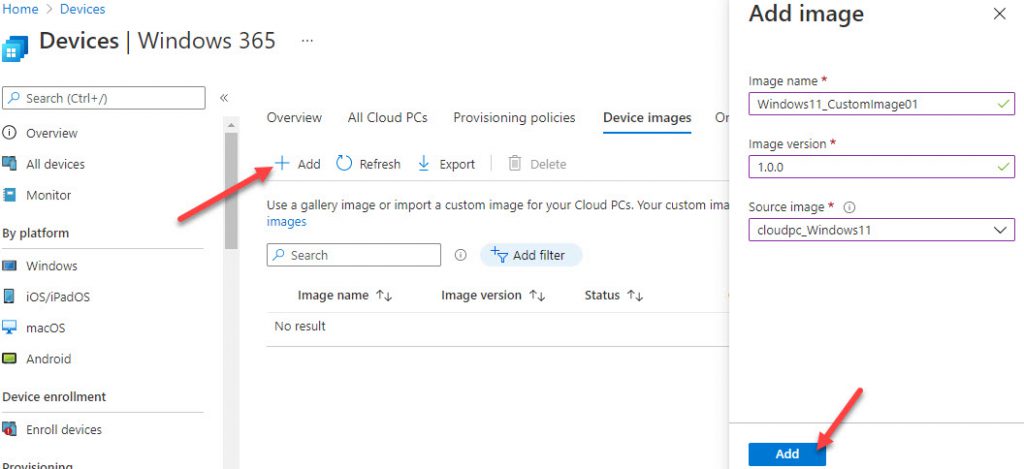This screenshot has height=469, width=1024.
Task: Click the Add toolbar button with plus icon
Action: (298, 164)
